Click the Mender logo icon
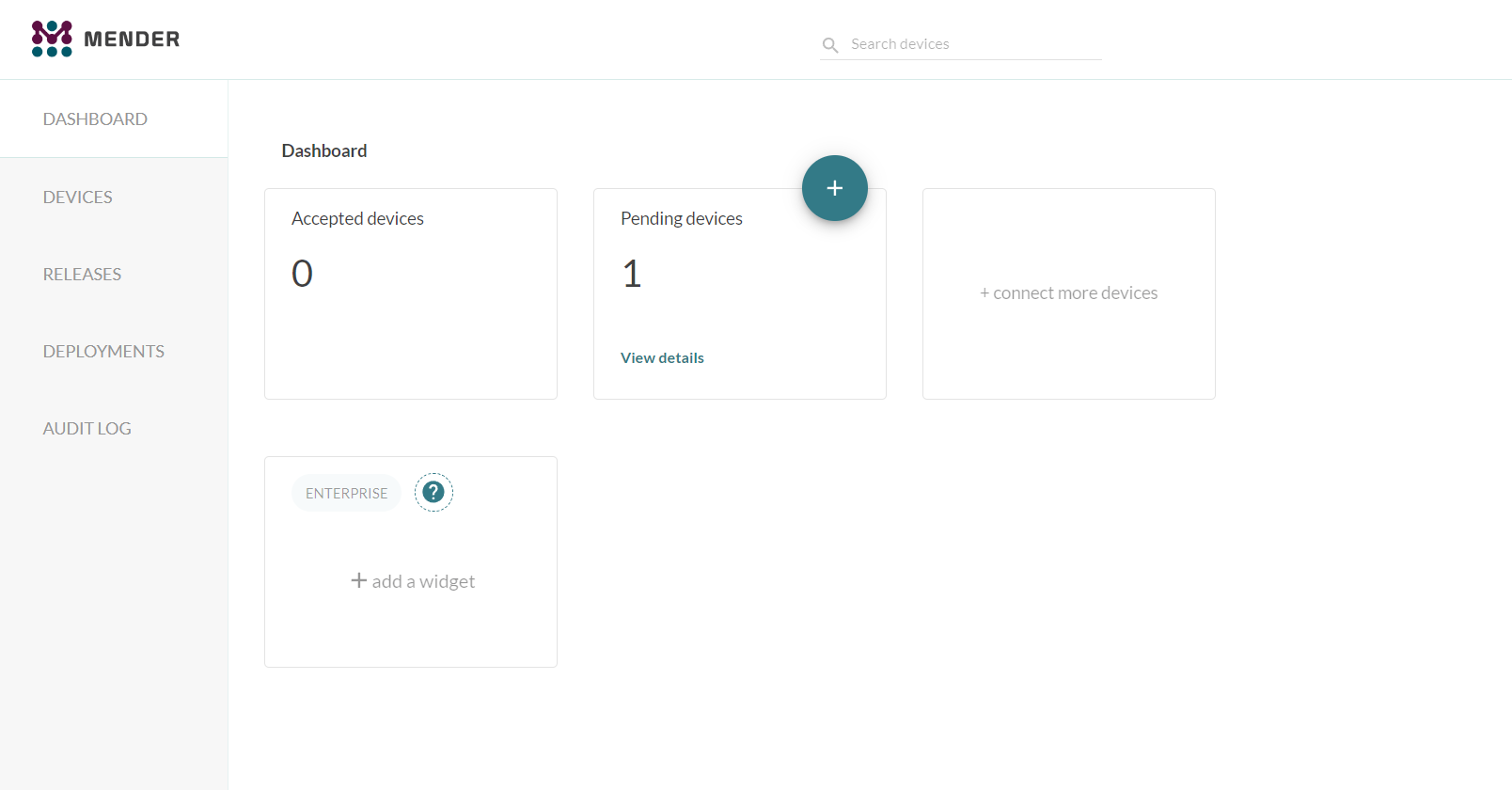The width and height of the screenshot is (1512, 790). [x=52, y=39]
